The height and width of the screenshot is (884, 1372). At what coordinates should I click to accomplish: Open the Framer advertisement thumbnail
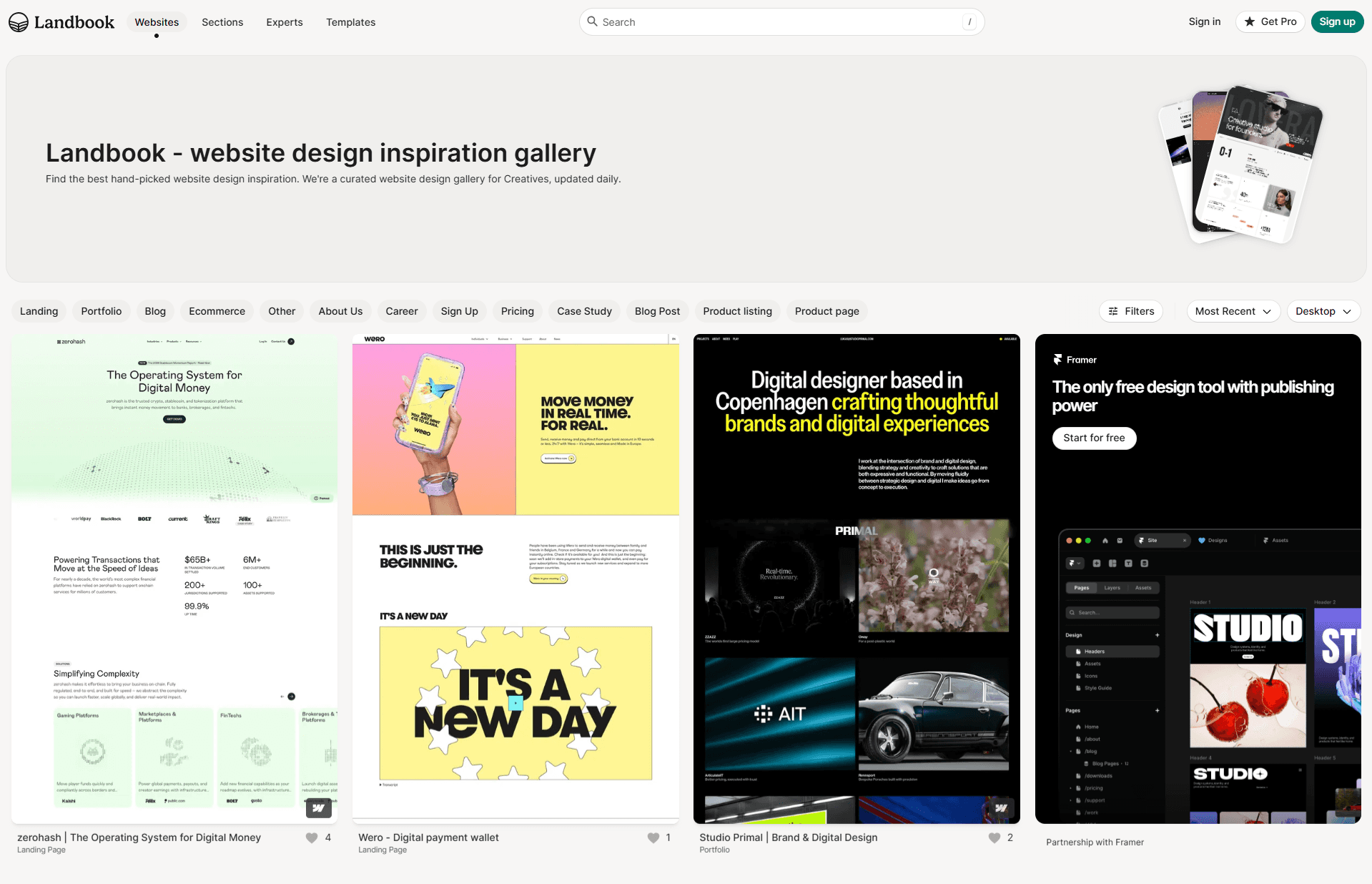point(1198,579)
